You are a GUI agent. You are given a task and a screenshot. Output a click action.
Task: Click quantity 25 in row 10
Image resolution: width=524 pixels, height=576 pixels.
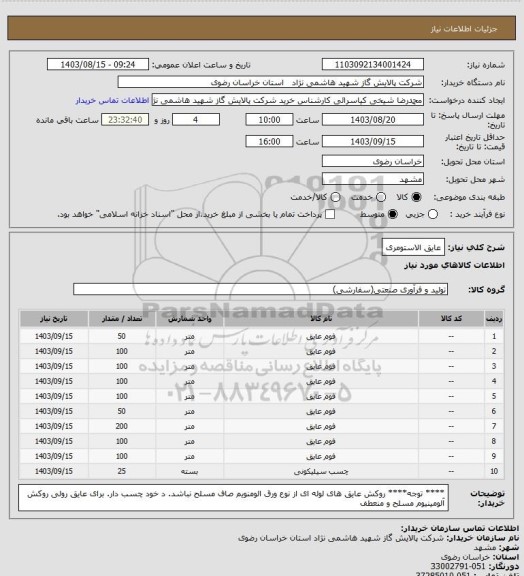tap(122, 471)
